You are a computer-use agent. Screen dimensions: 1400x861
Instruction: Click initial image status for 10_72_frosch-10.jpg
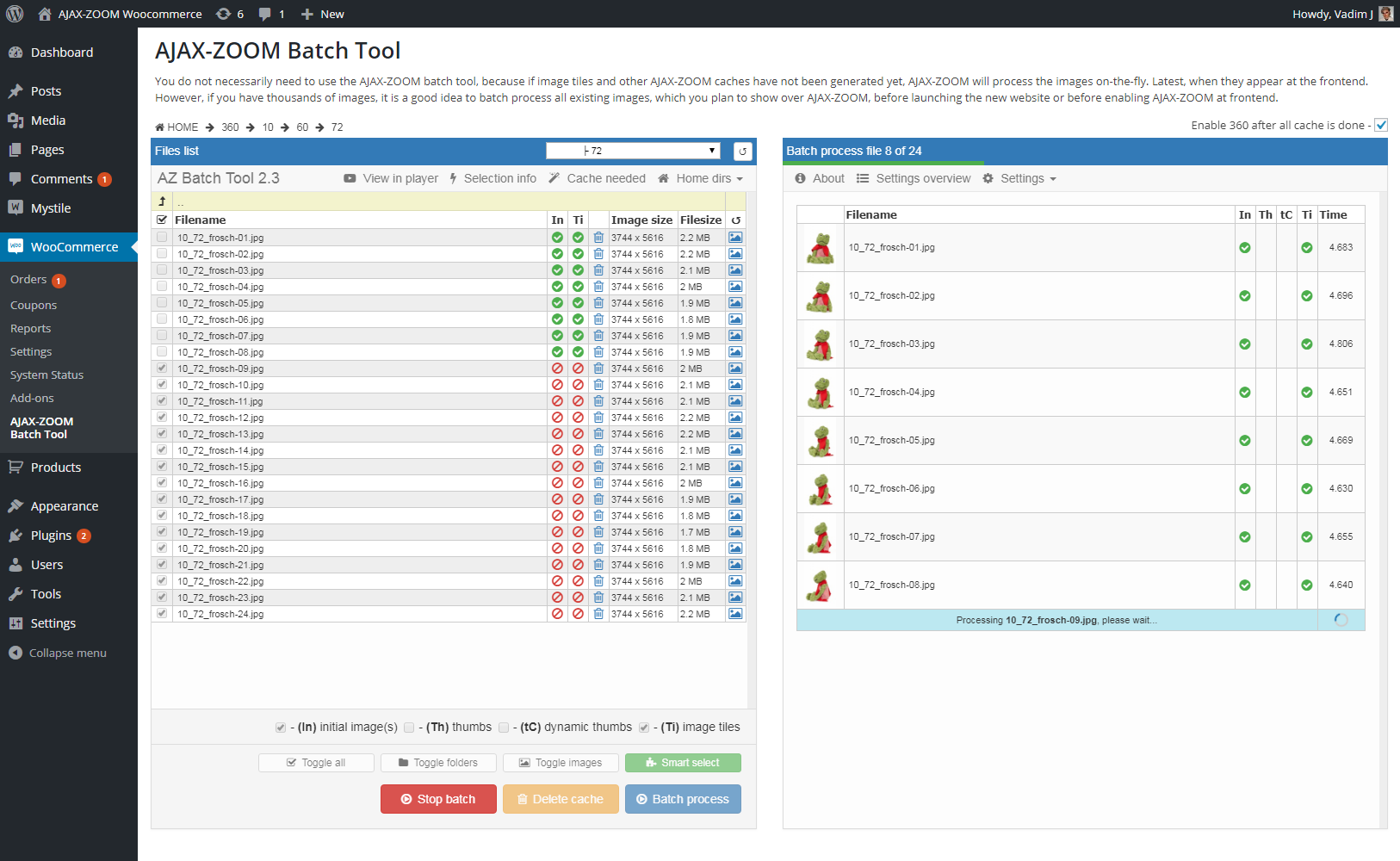click(x=557, y=385)
